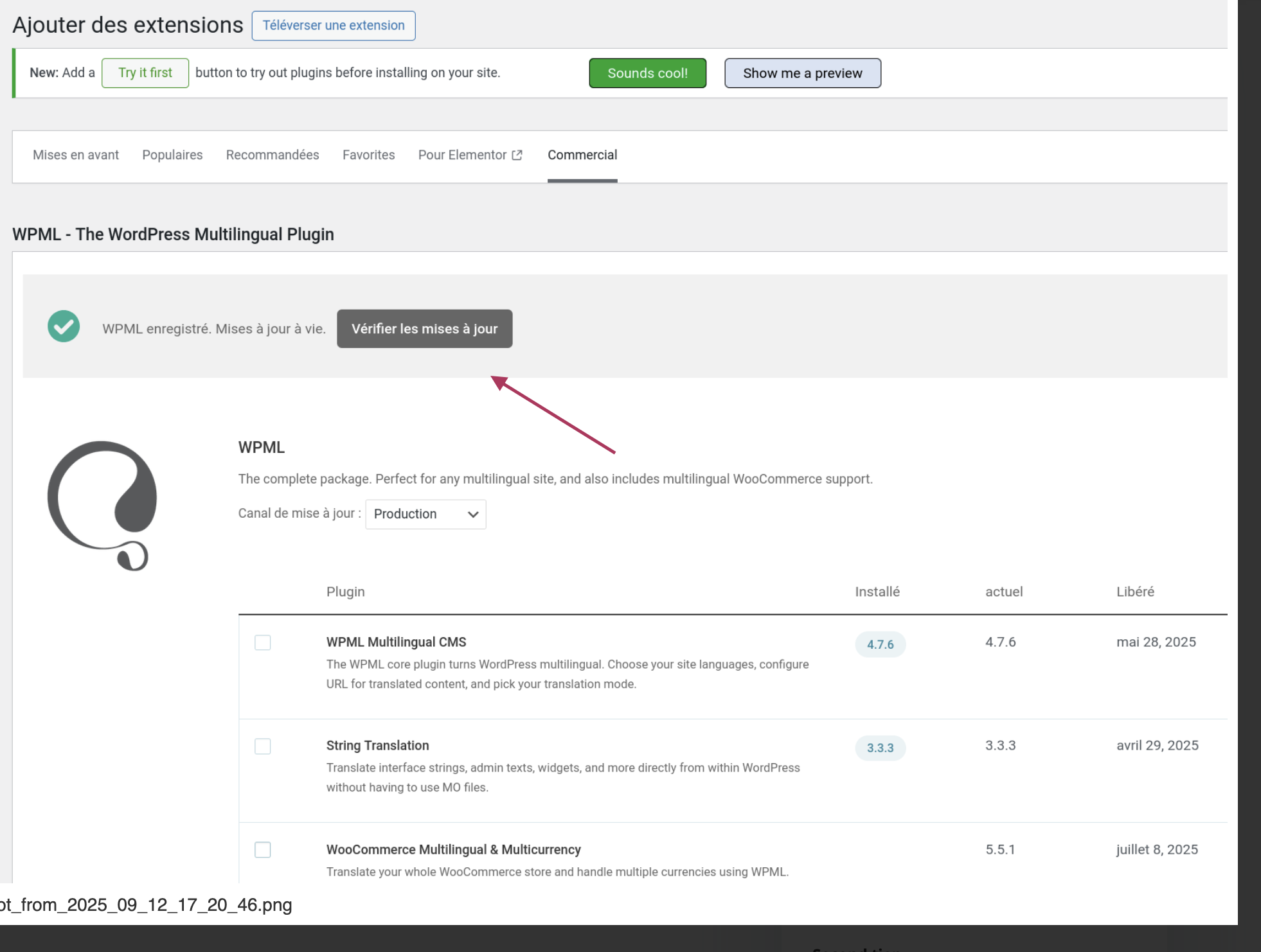This screenshot has width=1261, height=952.
Task: Click the green WPML registered checkmark icon
Action: click(64, 326)
